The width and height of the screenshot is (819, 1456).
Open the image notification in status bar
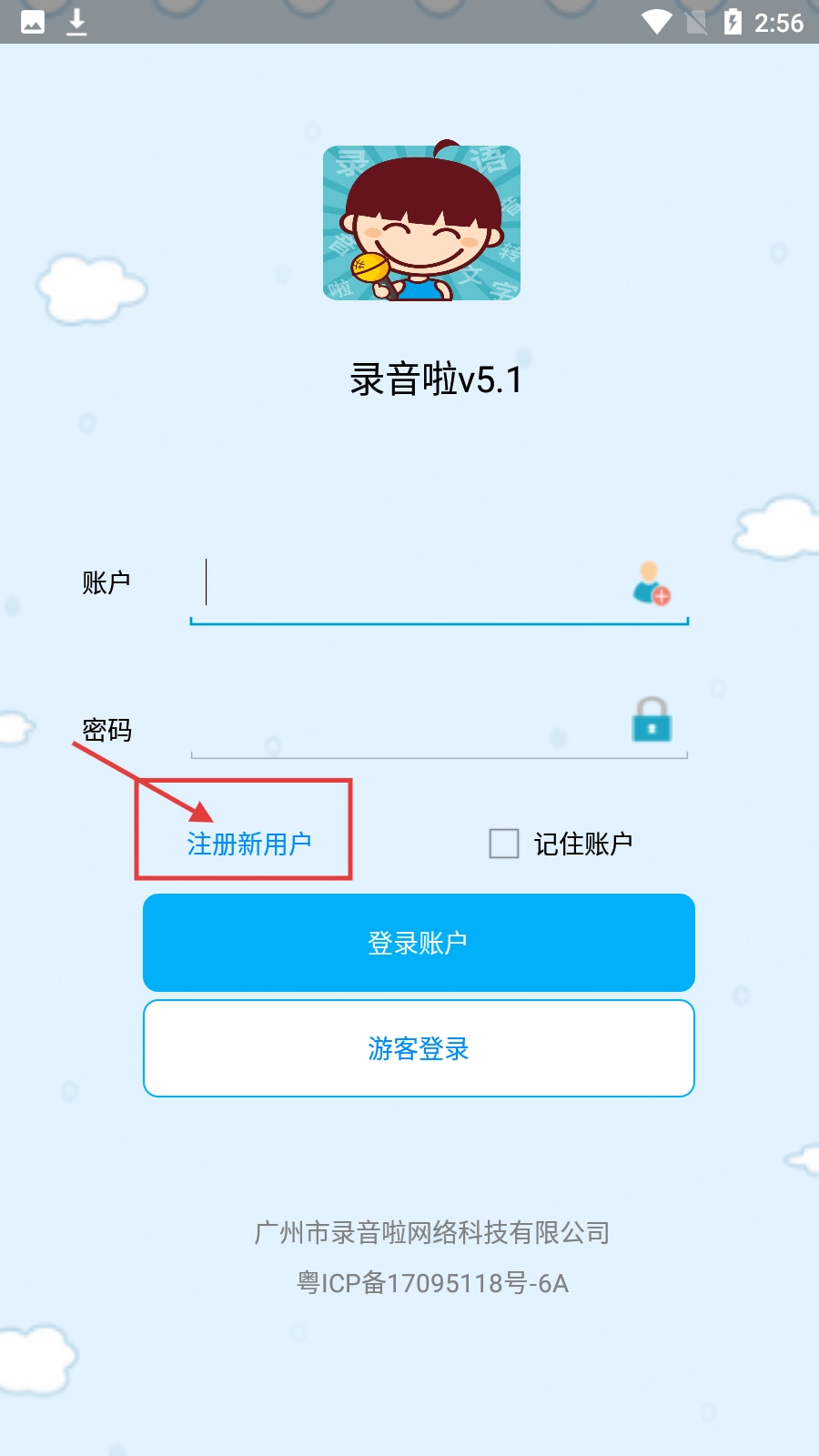coord(33,22)
